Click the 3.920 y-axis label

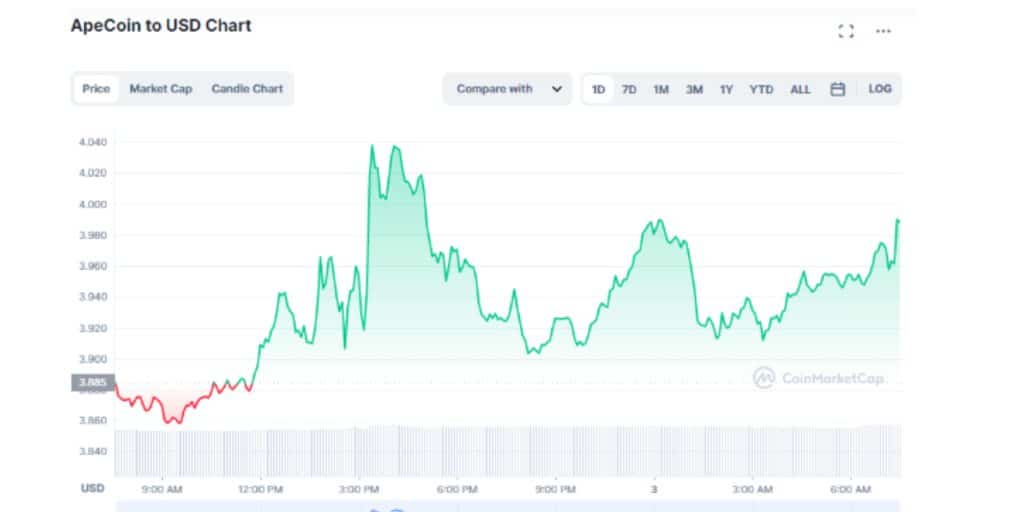pyautogui.click(x=93, y=328)
